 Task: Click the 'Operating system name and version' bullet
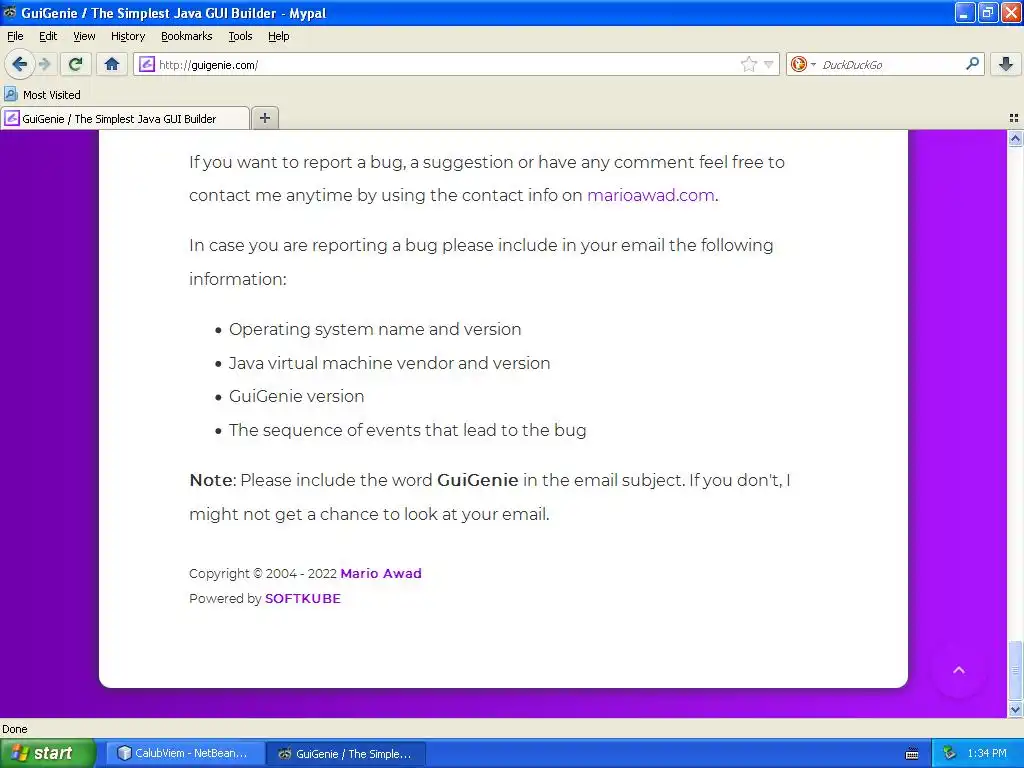pyautogui.click(x=375, y=329)
